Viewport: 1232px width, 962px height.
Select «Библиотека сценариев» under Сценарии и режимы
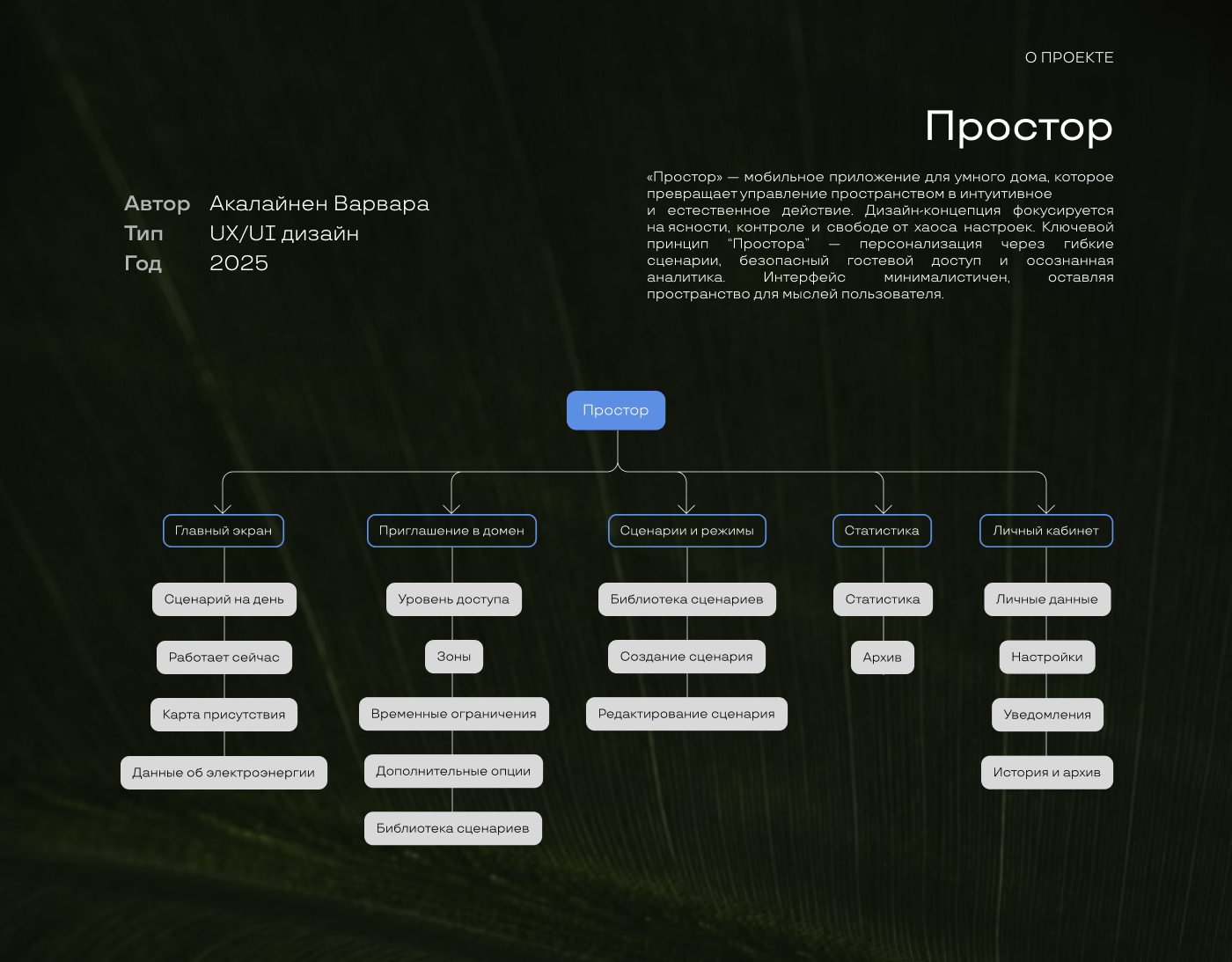(687, 598)
